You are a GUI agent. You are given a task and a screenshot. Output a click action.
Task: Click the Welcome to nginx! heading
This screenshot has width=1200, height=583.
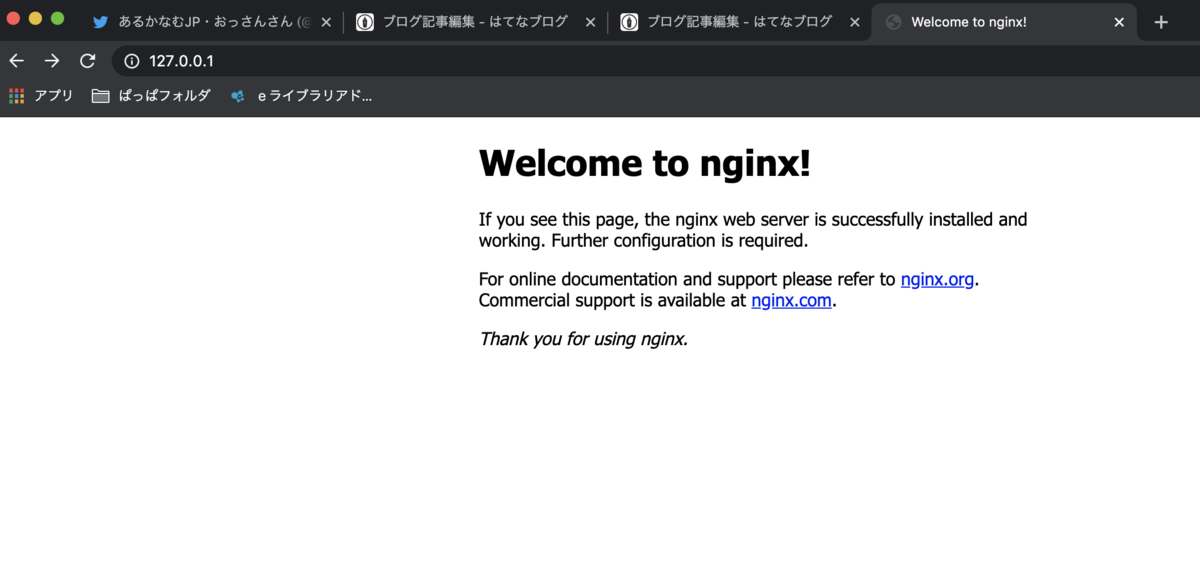[645, 163]
